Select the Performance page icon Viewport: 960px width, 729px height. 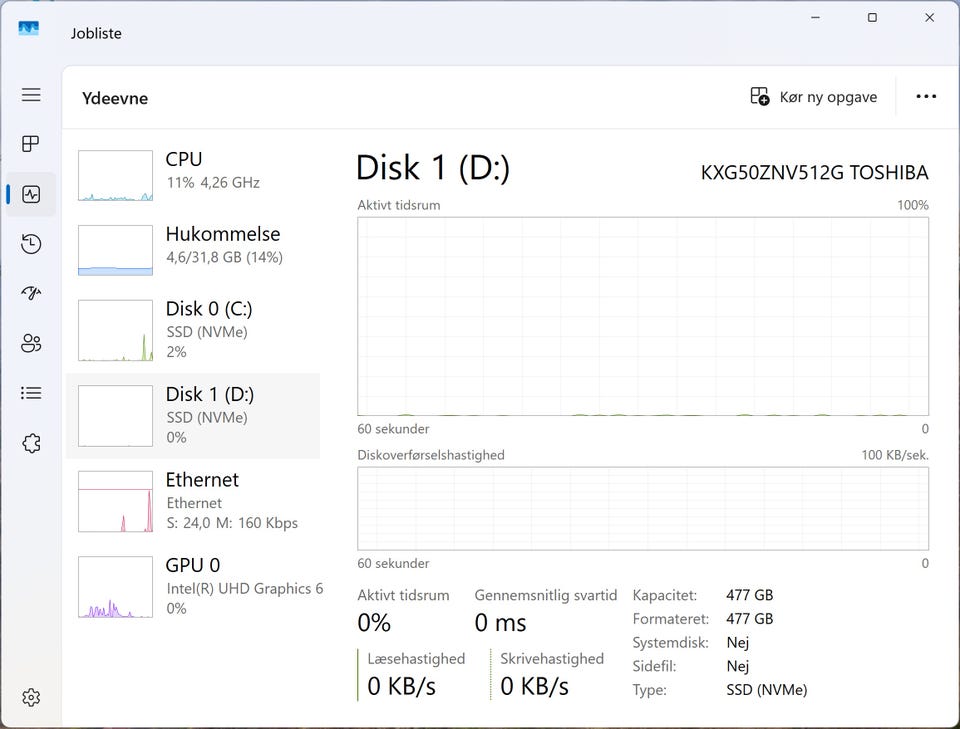coord(31,194)
